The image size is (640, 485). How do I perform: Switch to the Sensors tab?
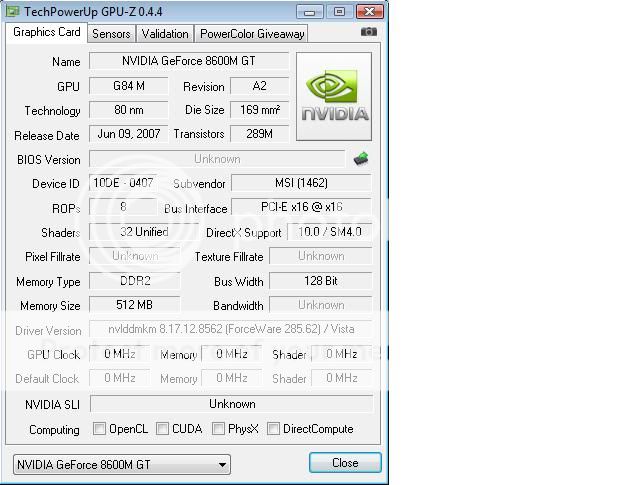point(111,33)
